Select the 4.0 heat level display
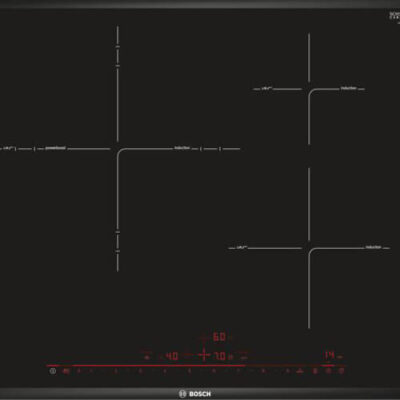Viewport: 400px width, 400px height. (x=172, y=356)
